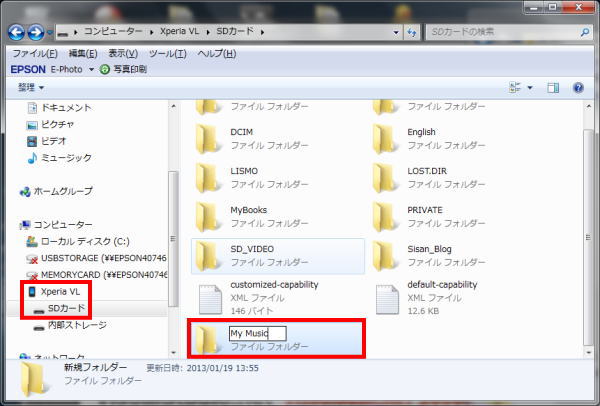The width and height of the screenshot is (600, 406).
Task: Click the EPSON logo in toolbar
Action: pyautogui.click(x=28, y=69)
